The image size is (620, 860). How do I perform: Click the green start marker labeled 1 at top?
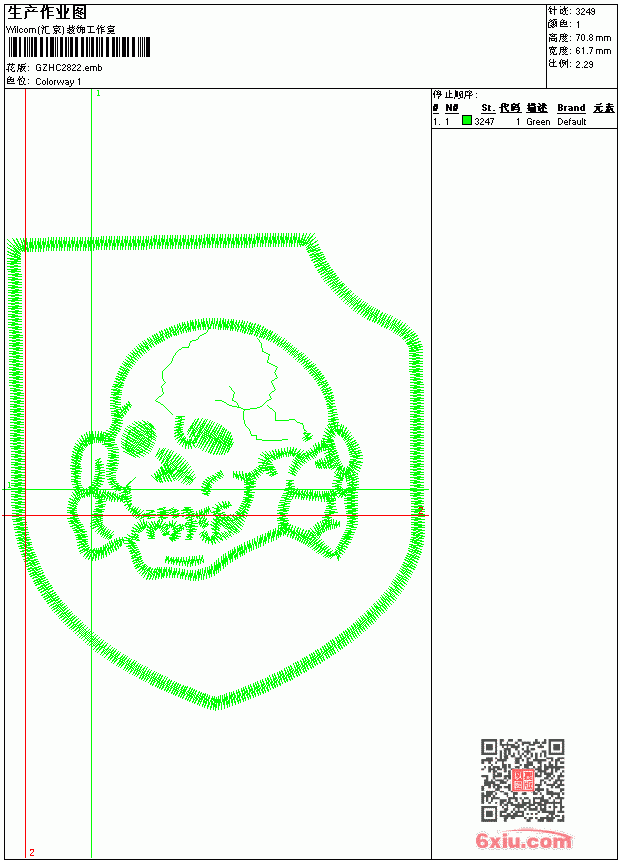98,93
